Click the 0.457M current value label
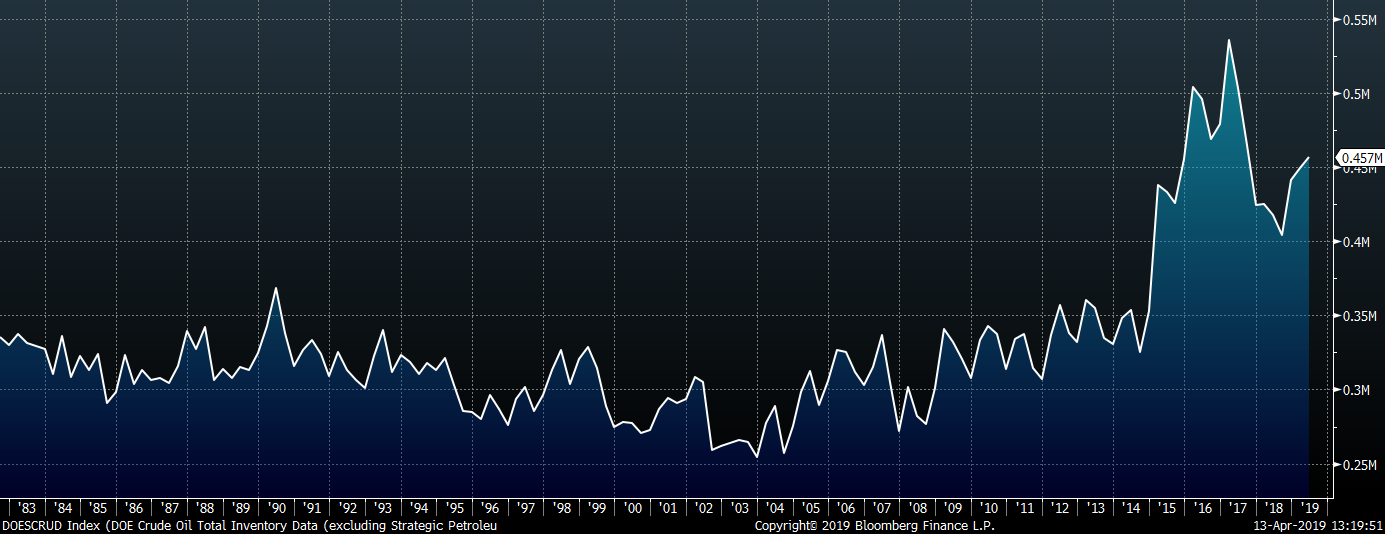 [1361, 158]
